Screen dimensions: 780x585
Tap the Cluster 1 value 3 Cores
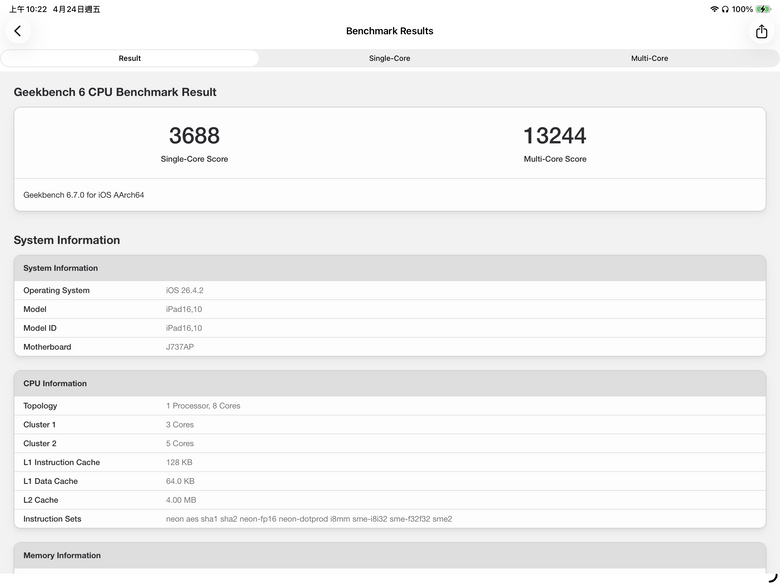click(180, 424)
